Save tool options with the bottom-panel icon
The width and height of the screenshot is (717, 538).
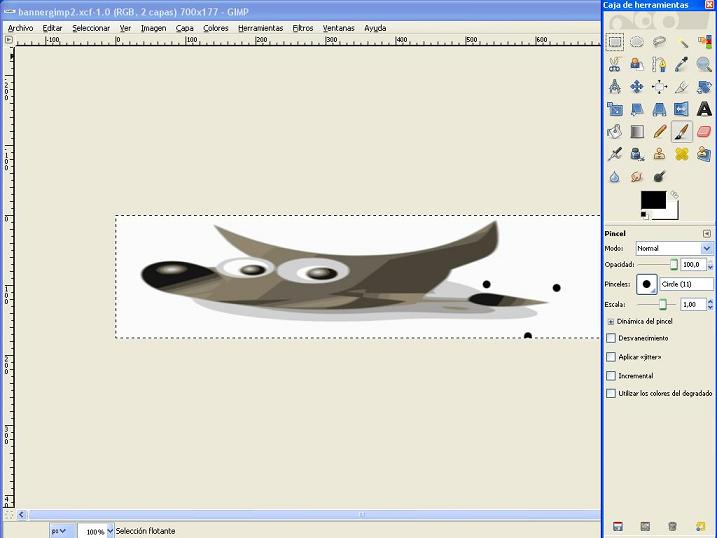[x=617, y=527]
